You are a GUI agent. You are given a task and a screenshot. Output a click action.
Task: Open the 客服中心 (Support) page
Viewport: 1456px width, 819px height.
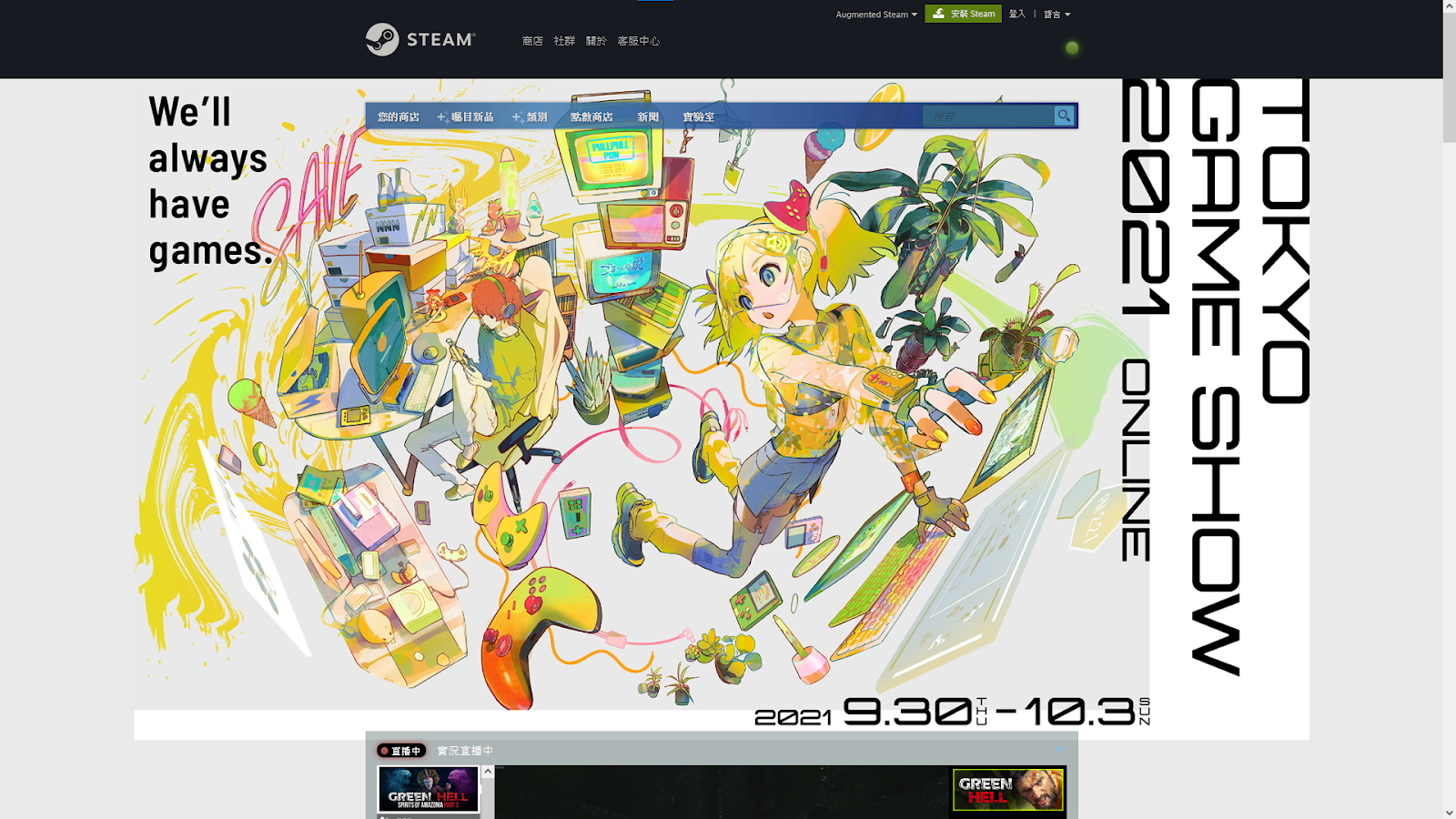point(638,41)
